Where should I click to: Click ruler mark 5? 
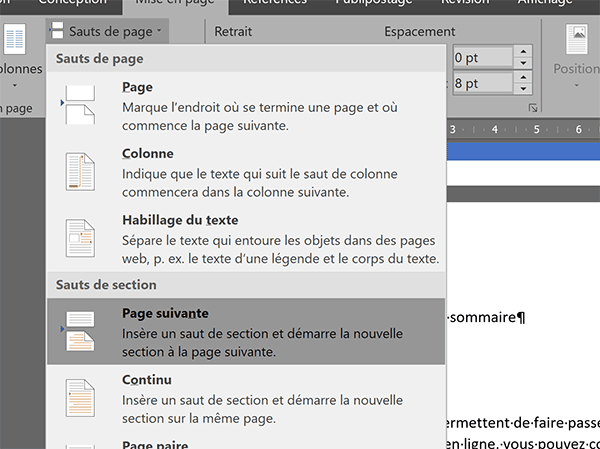click(536, 129)
